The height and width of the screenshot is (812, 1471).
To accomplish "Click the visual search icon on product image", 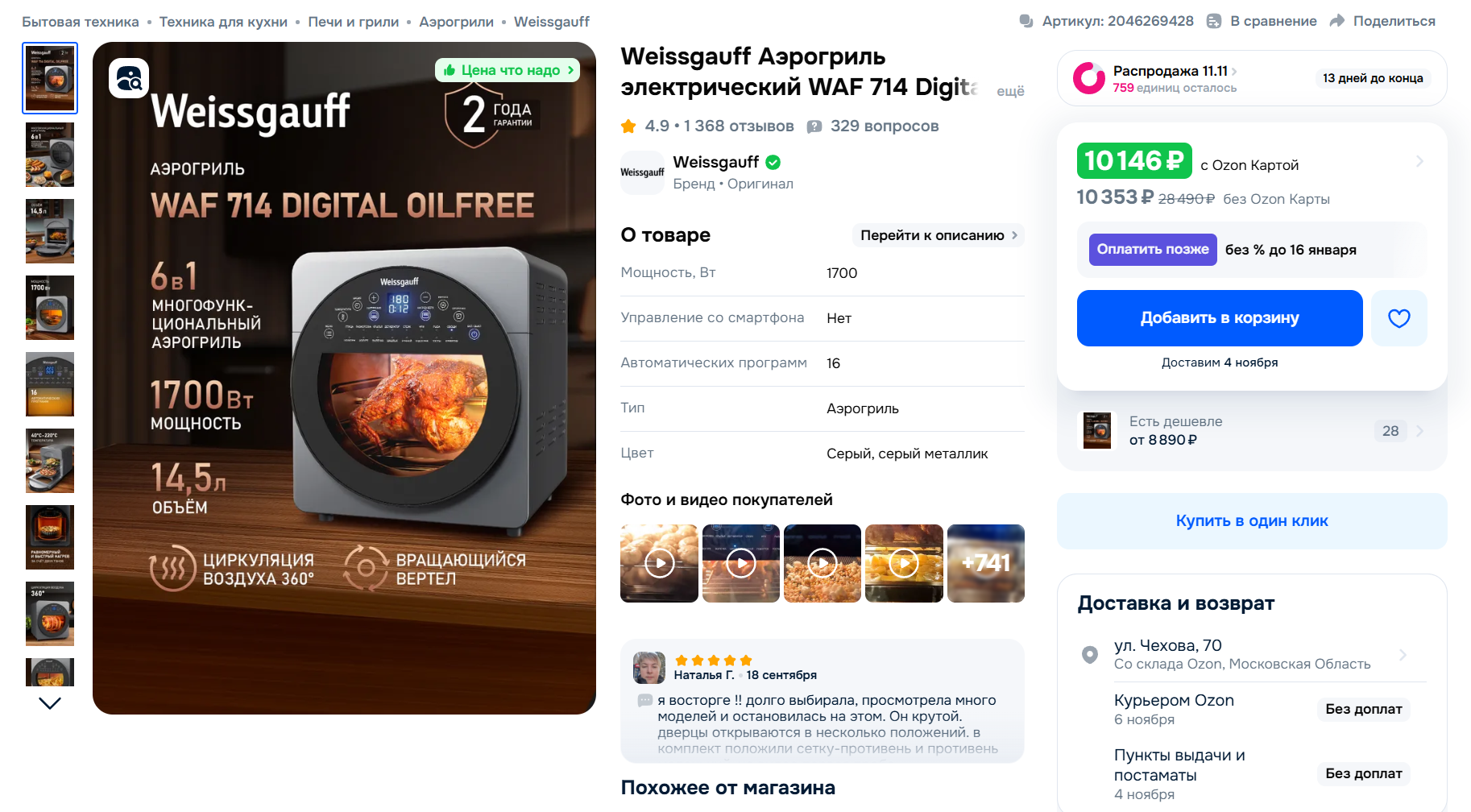I will [x=129, y=78].
